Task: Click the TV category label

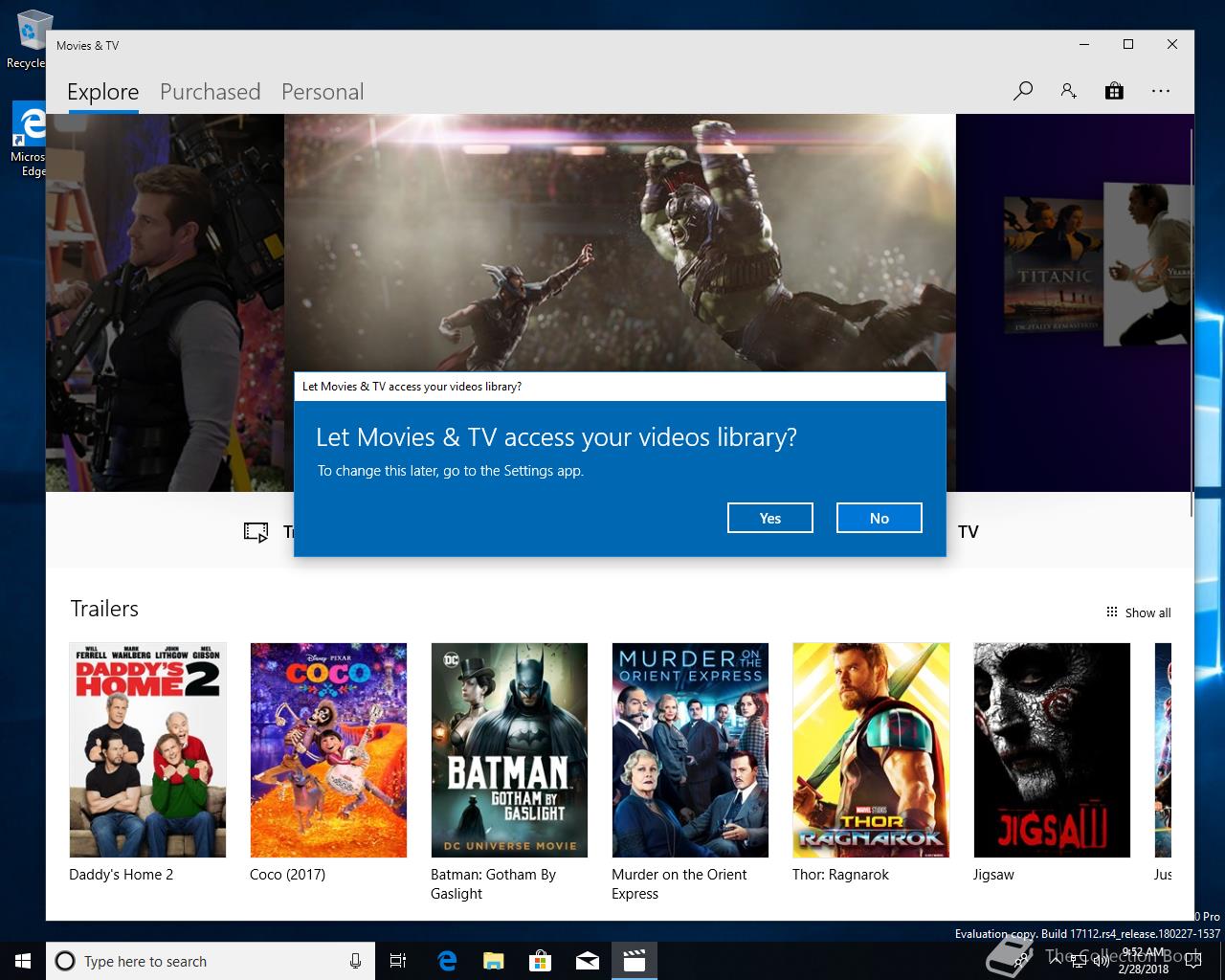Action: click(969, 532)
